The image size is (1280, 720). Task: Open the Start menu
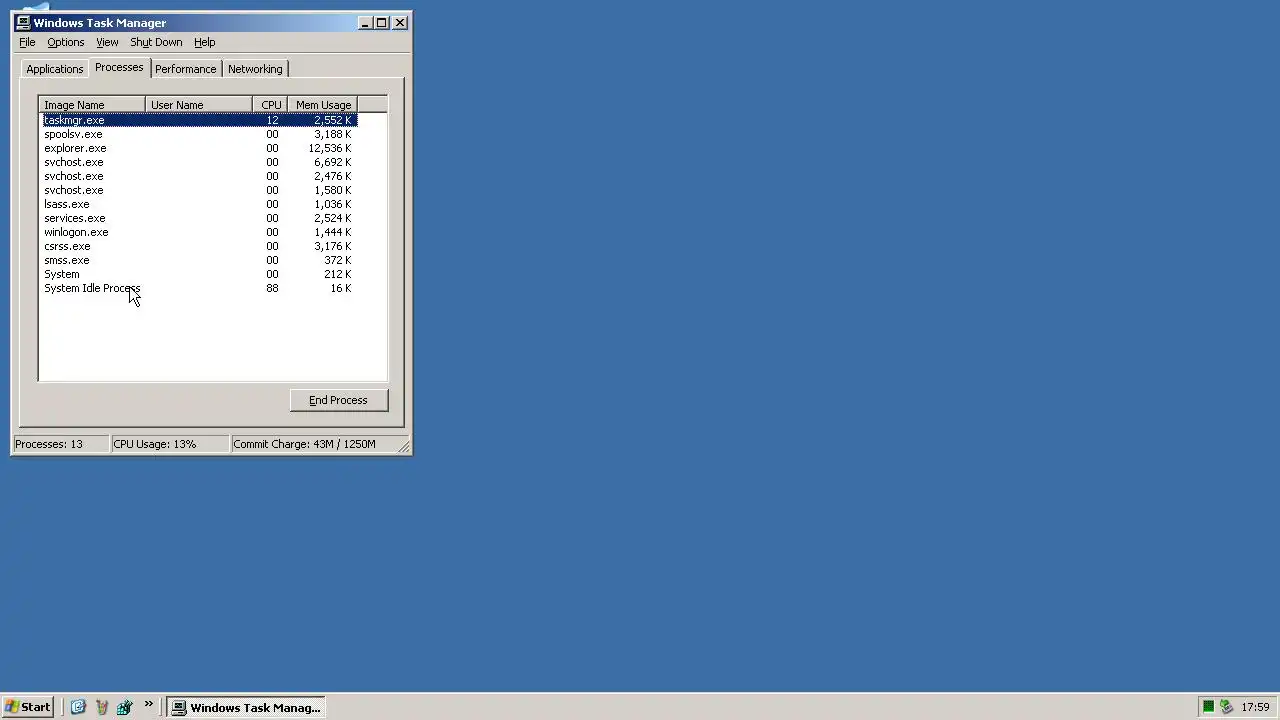28,707
